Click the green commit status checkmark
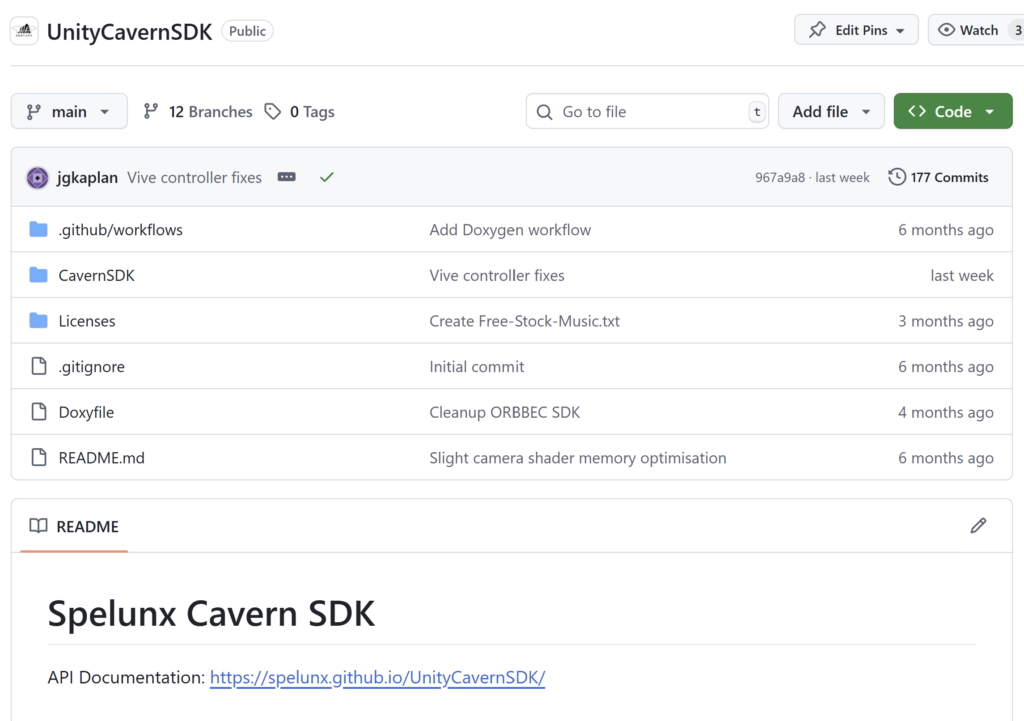The height and width of the screenshot is (721, 1024). coord(327,177)
